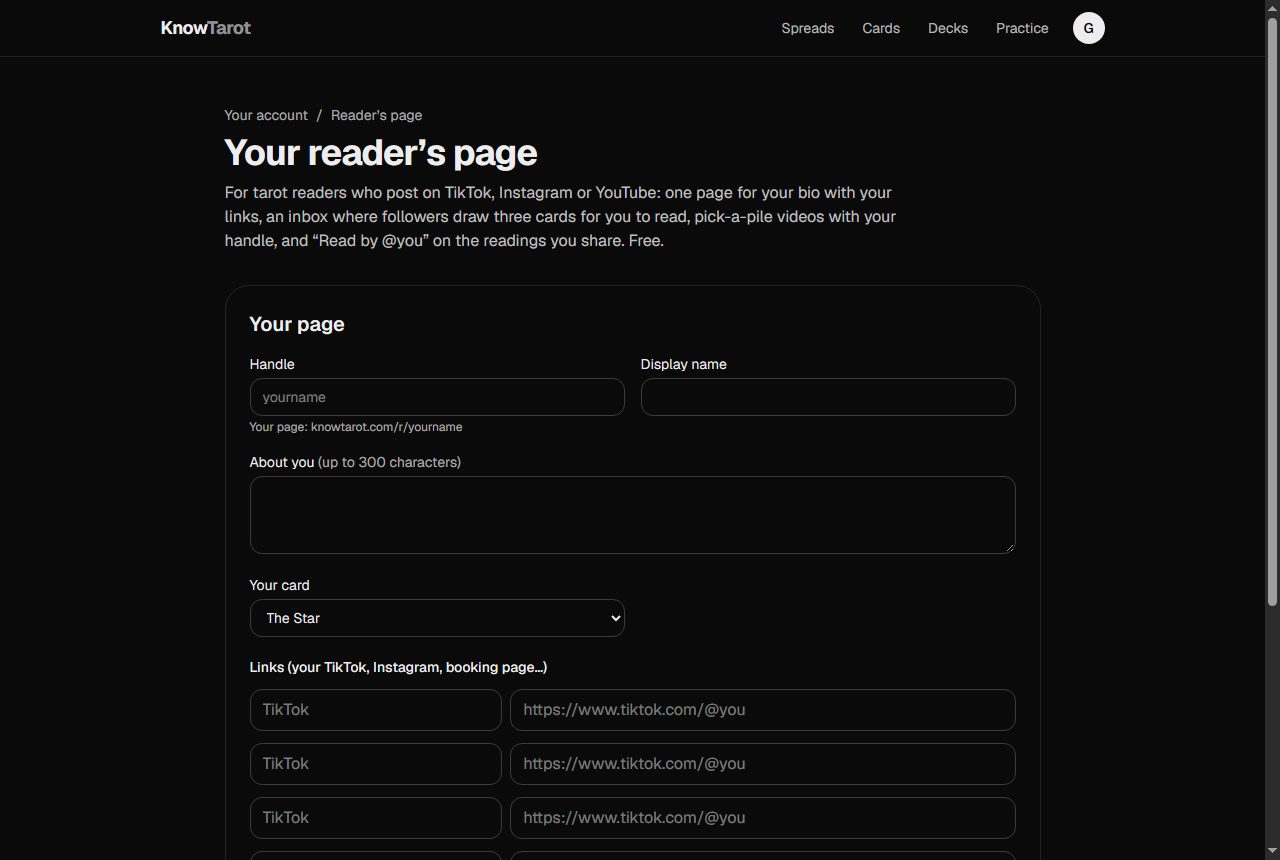This screenshot has height=860, width=1280.
Task: Click the 'Handle' label
Action: [272, 364]
